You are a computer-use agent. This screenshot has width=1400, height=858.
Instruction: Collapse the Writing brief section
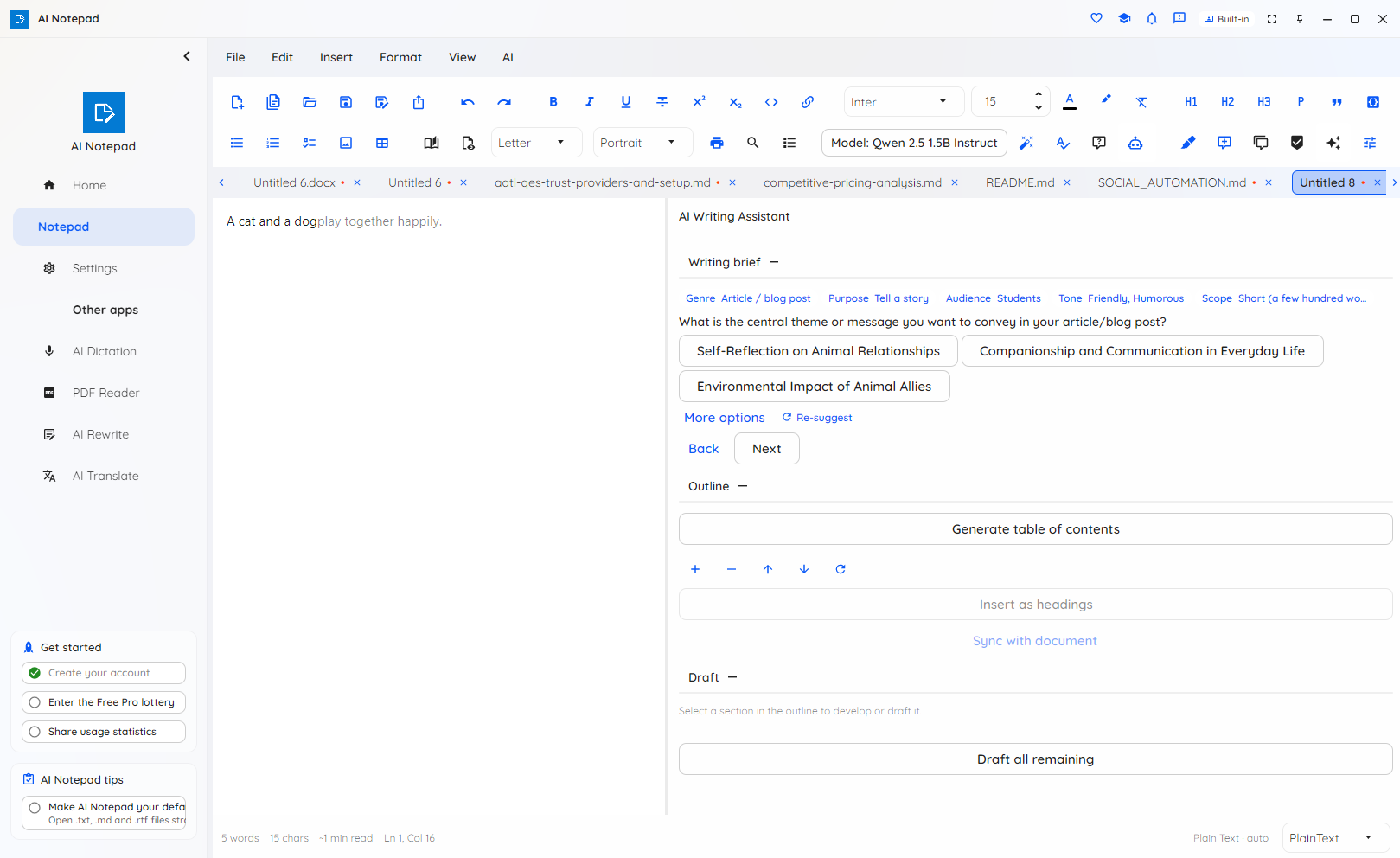[774, 262]
